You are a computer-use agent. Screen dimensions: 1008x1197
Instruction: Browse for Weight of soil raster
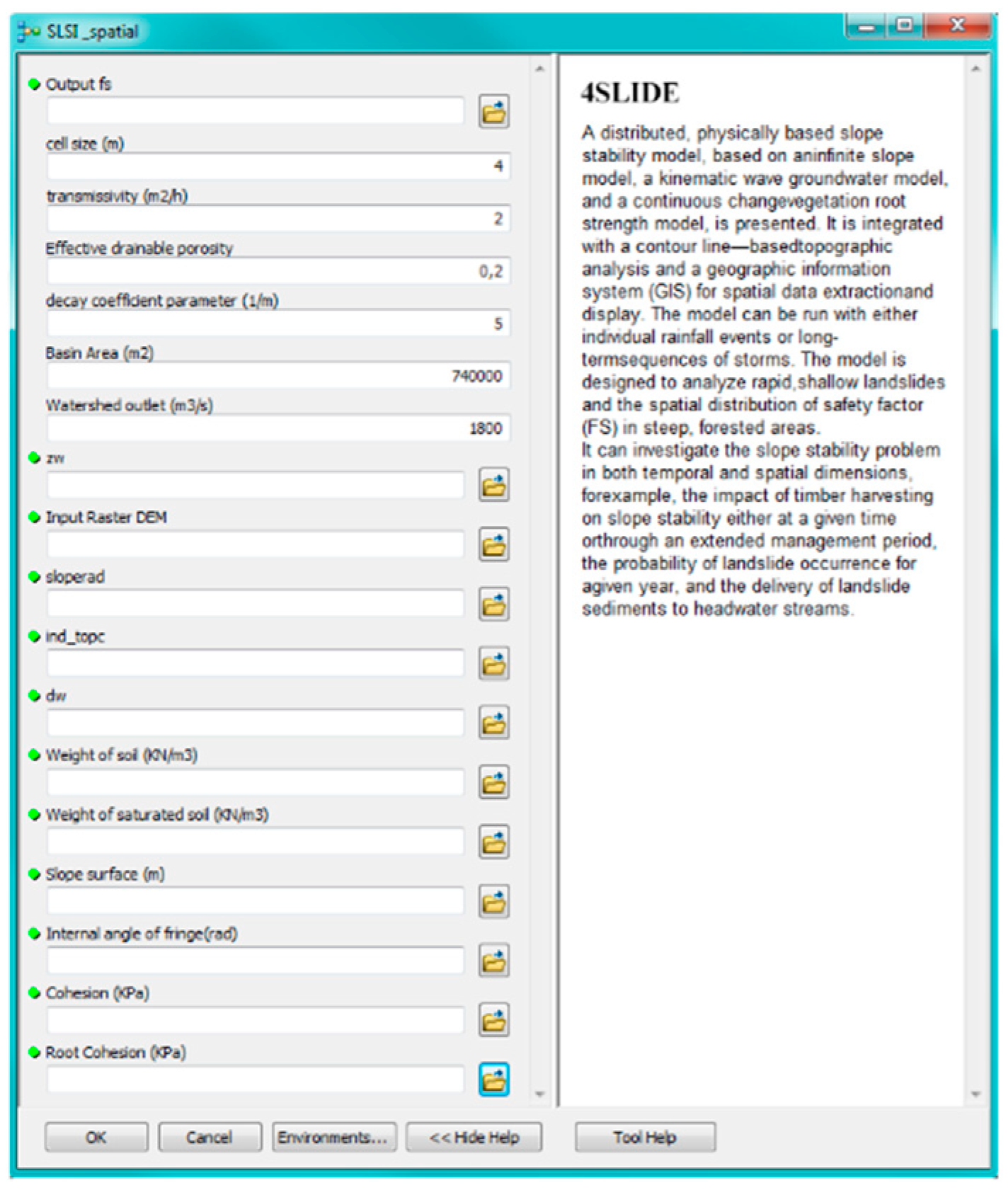point(494,782)
